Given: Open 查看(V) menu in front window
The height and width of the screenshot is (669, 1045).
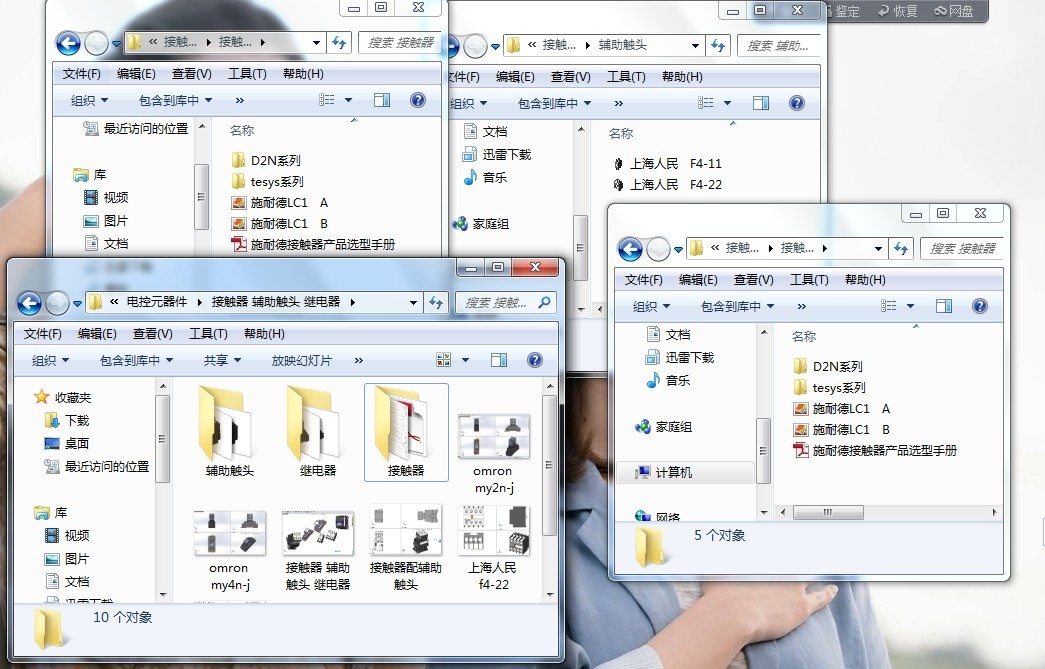Looking at the screenshot, I should [153, 334].
